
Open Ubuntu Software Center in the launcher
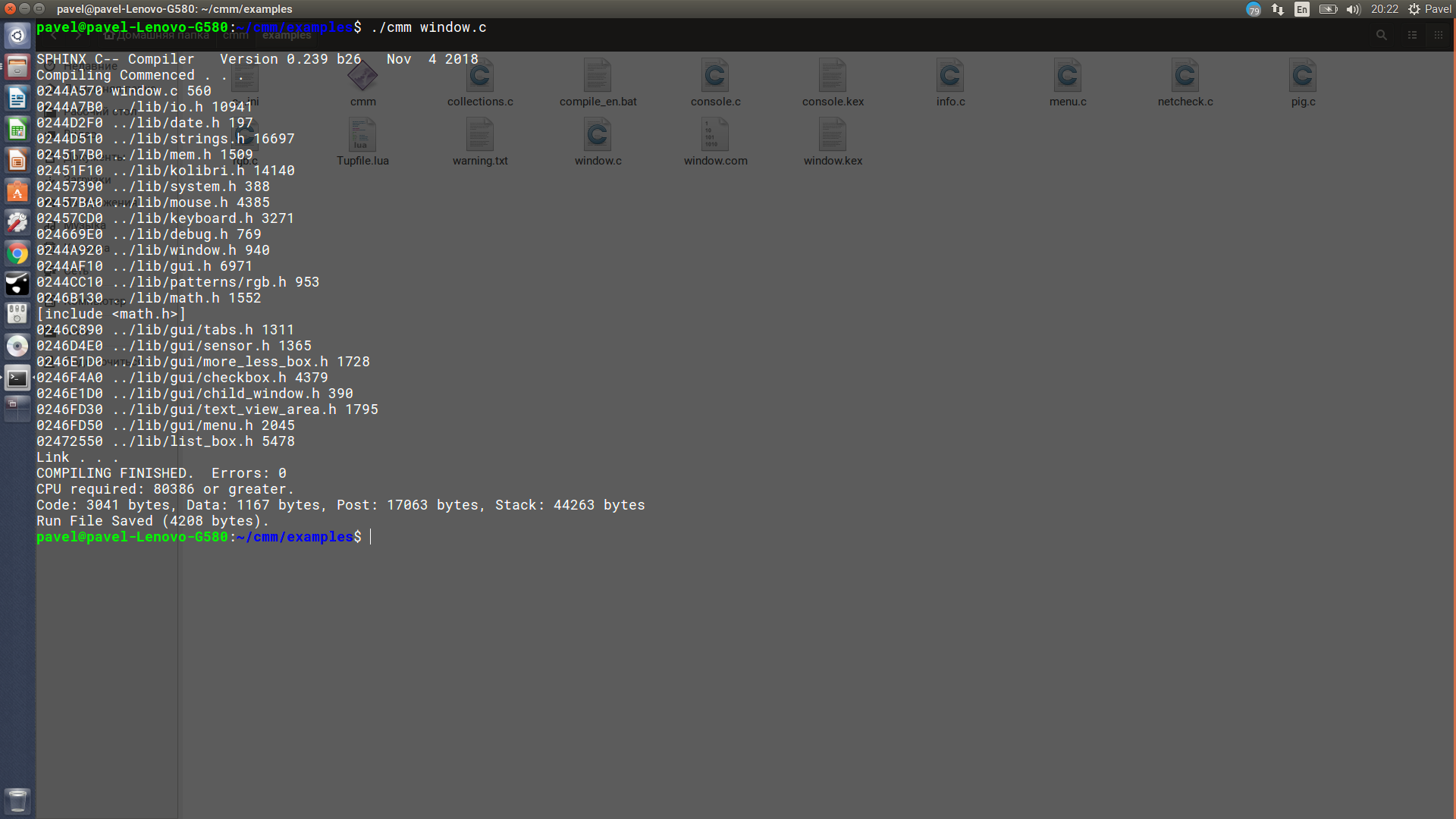[17, 191]
